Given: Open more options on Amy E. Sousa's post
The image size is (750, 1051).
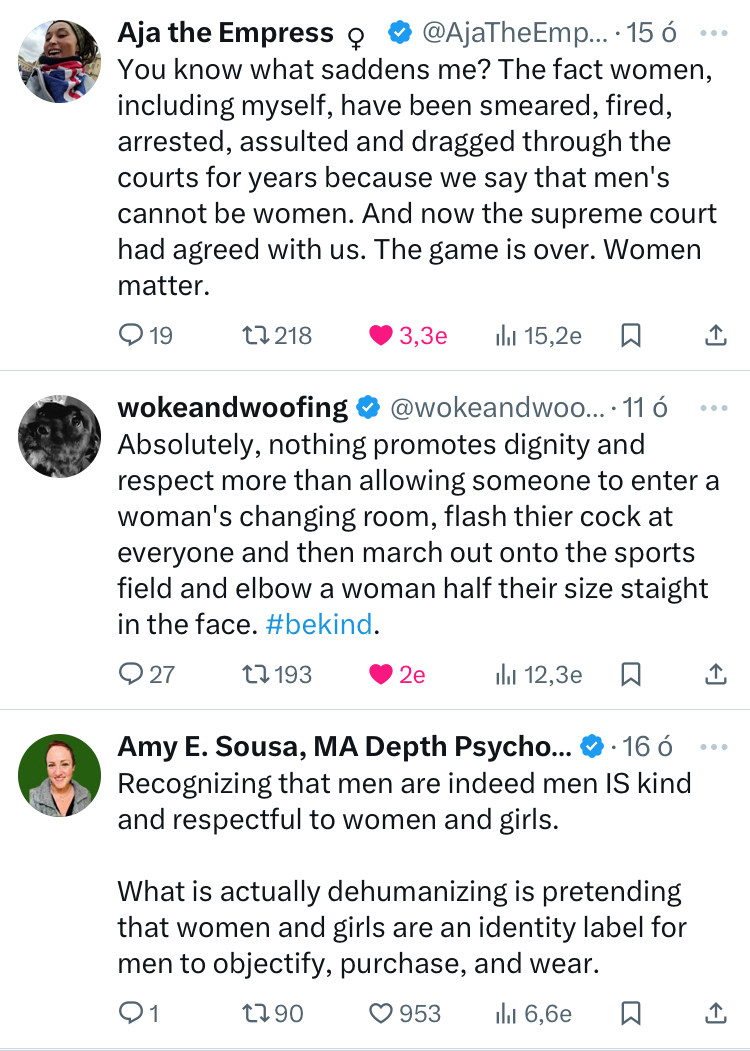Looking at the screenshot, I should (714, 747).
